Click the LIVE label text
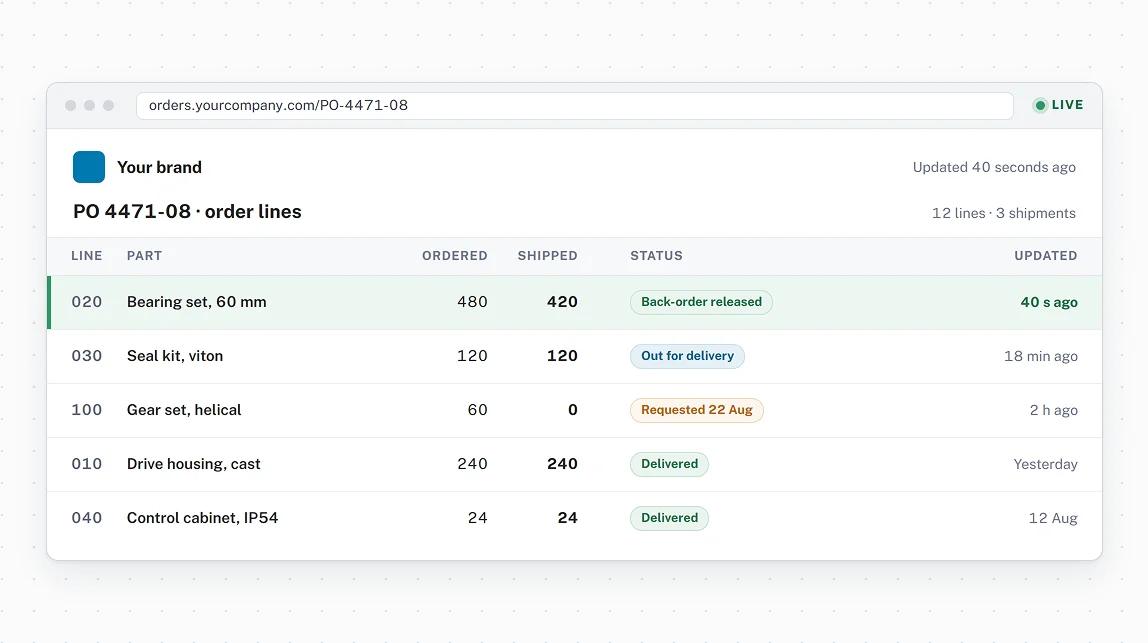This screenshot has height=643, width=1148. coord(1067,105)
